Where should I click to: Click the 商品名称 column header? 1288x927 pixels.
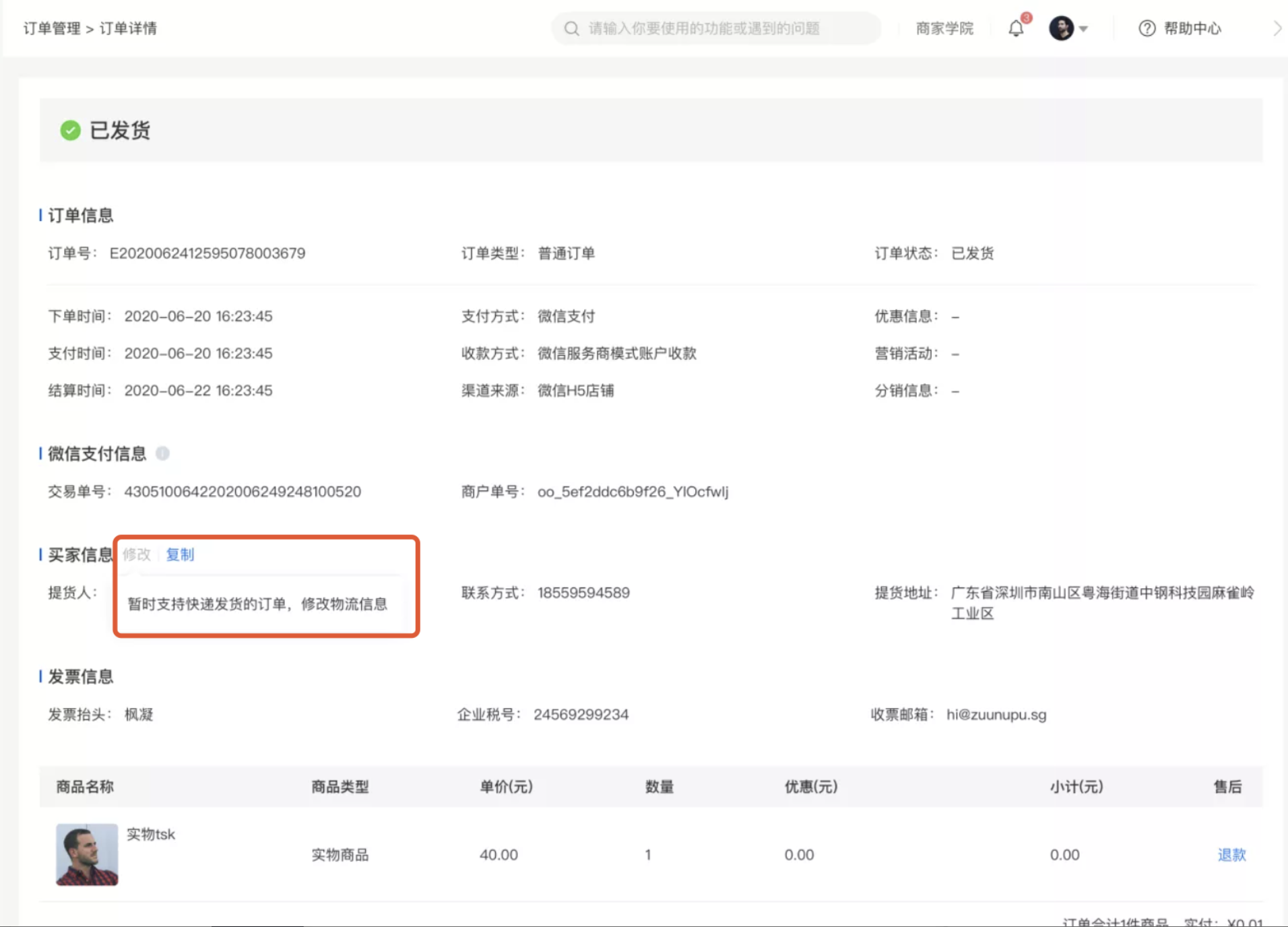(x=85, y=787)
